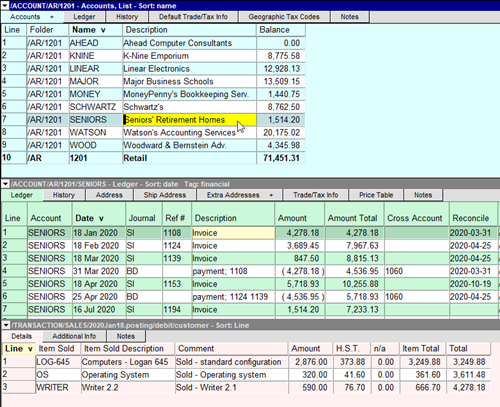Switch to the Address tab
This screenshot has width=500, height=407.
[x=109, y=195]
